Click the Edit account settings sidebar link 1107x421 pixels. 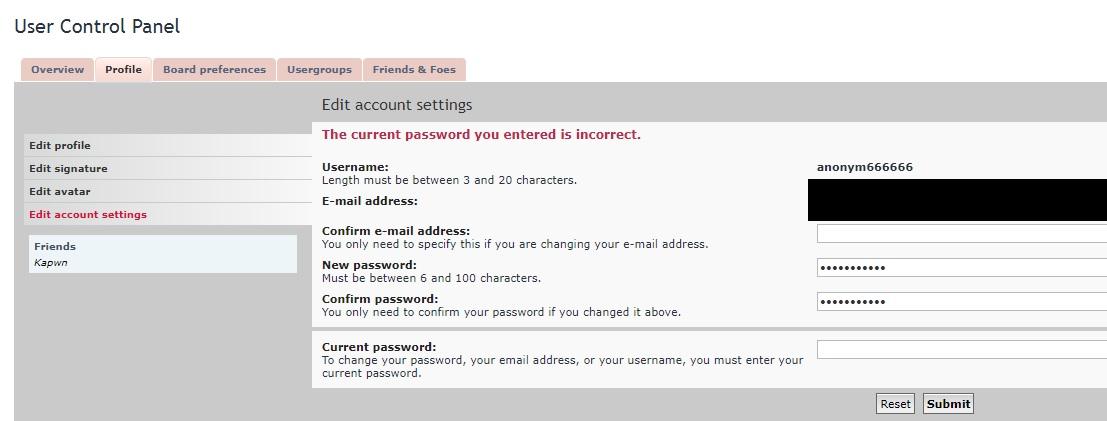pyautogui.click(x=88, y=215)
